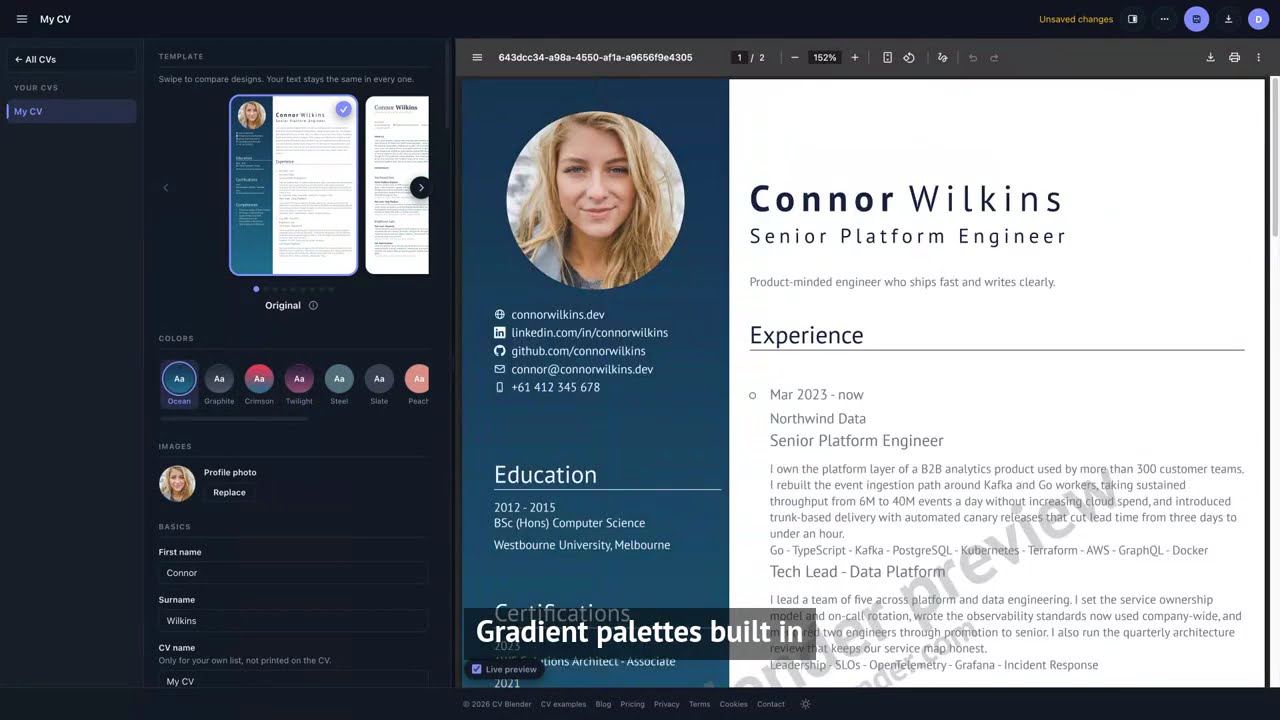
Task: Open the Contact footer link
Action: pyautogui.click(x=771, y=704)
